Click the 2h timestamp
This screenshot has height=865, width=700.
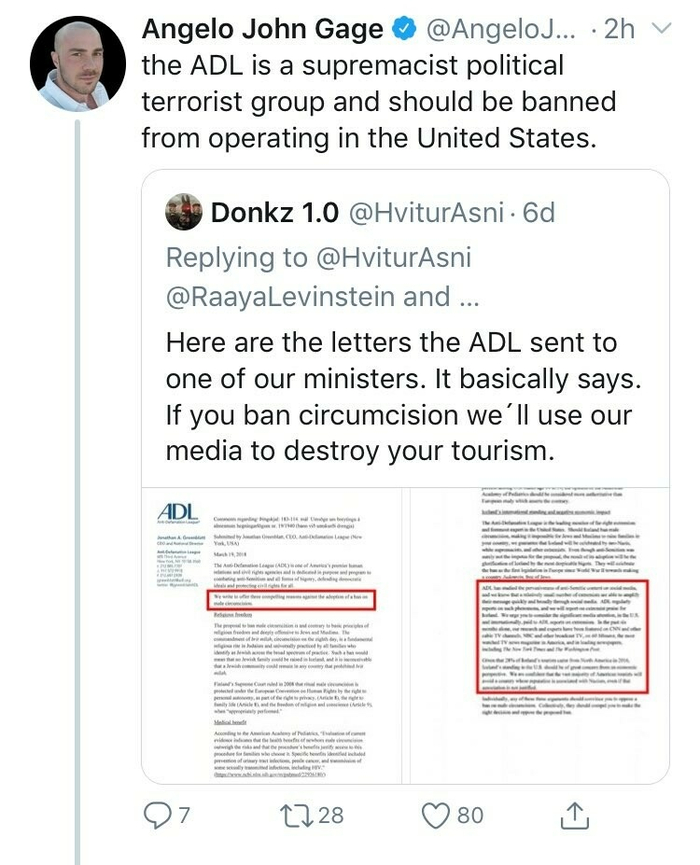pos(619,29)
